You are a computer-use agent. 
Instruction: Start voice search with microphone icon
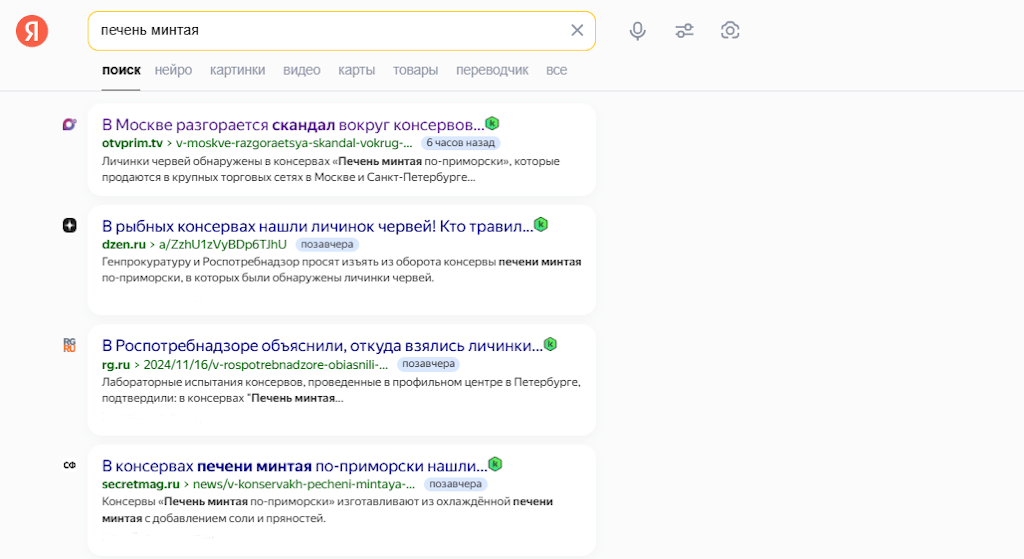click(x=637, y=31)
